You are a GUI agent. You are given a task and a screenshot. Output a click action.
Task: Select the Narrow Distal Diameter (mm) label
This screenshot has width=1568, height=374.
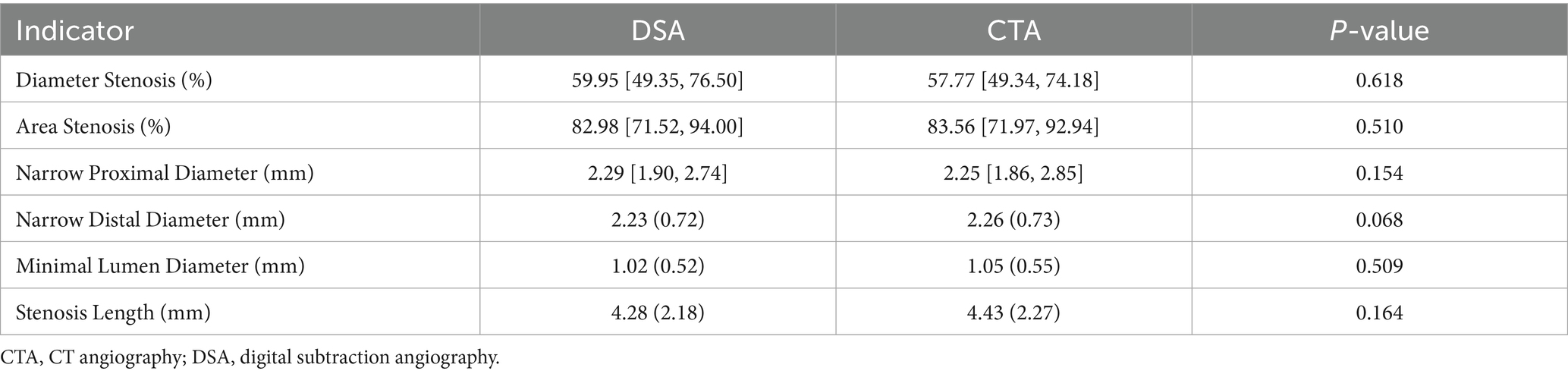tap(150, 220)
